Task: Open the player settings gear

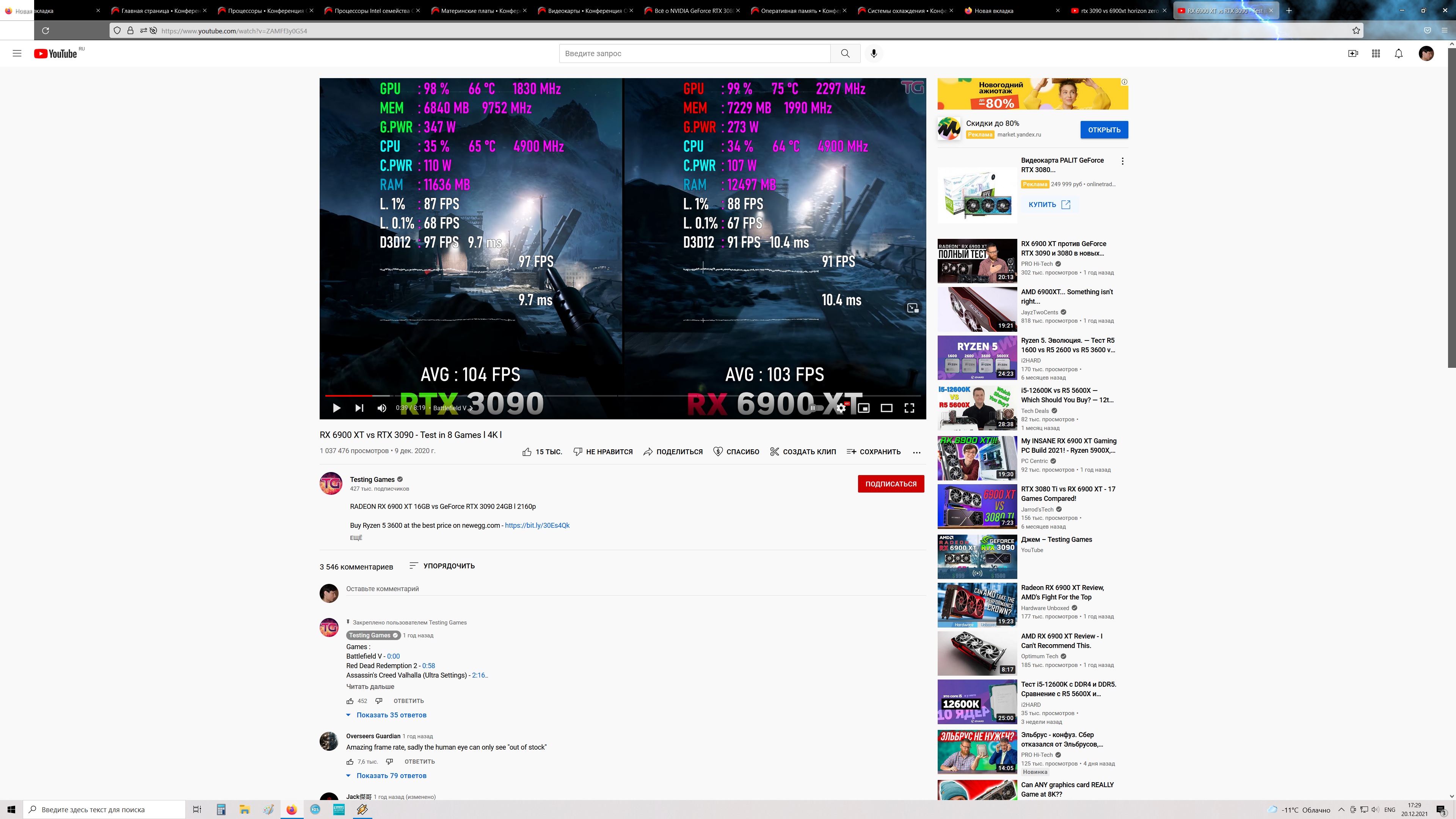Action: (x=841, y=408)
